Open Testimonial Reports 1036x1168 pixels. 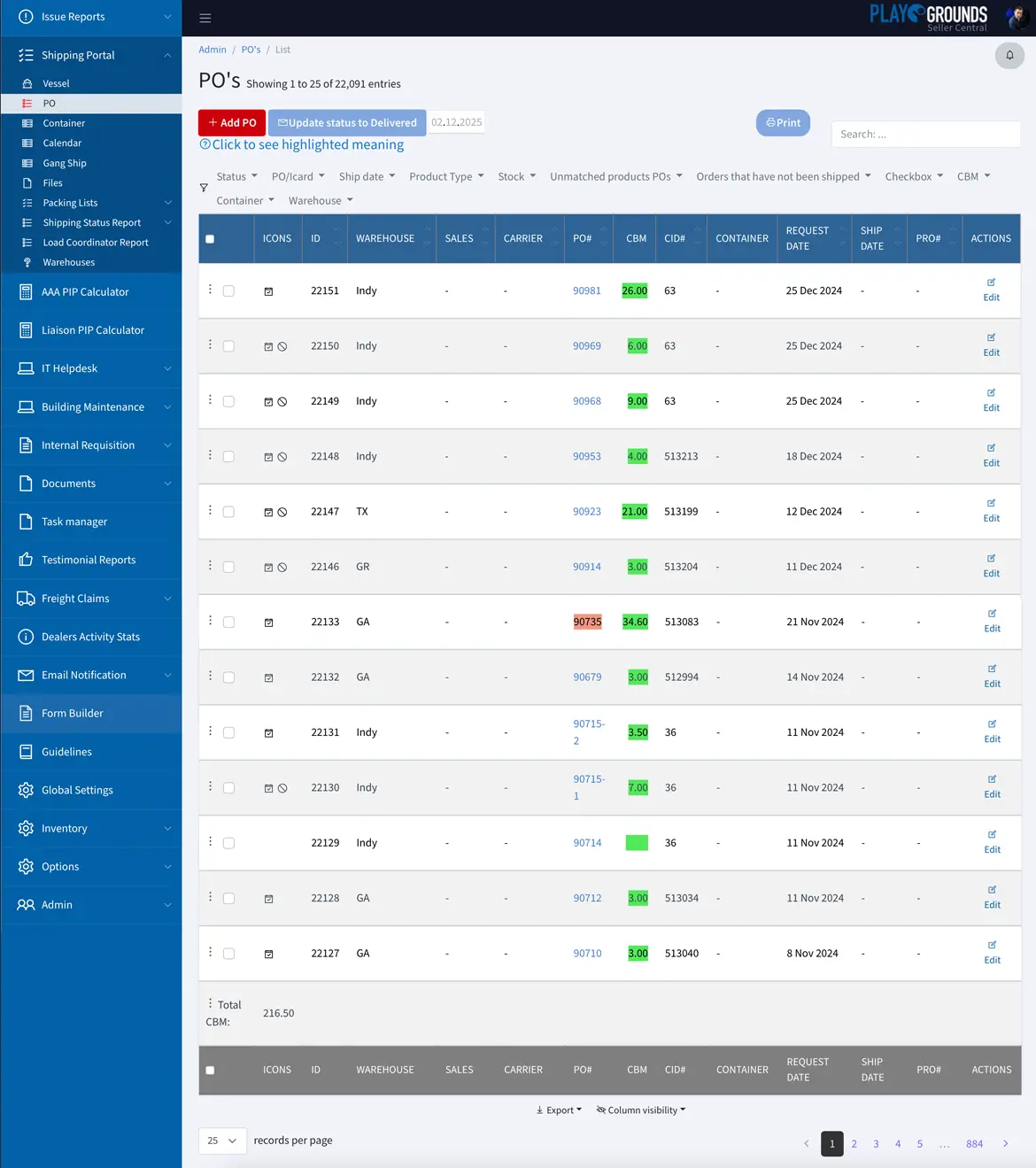[x=89, y=560]
